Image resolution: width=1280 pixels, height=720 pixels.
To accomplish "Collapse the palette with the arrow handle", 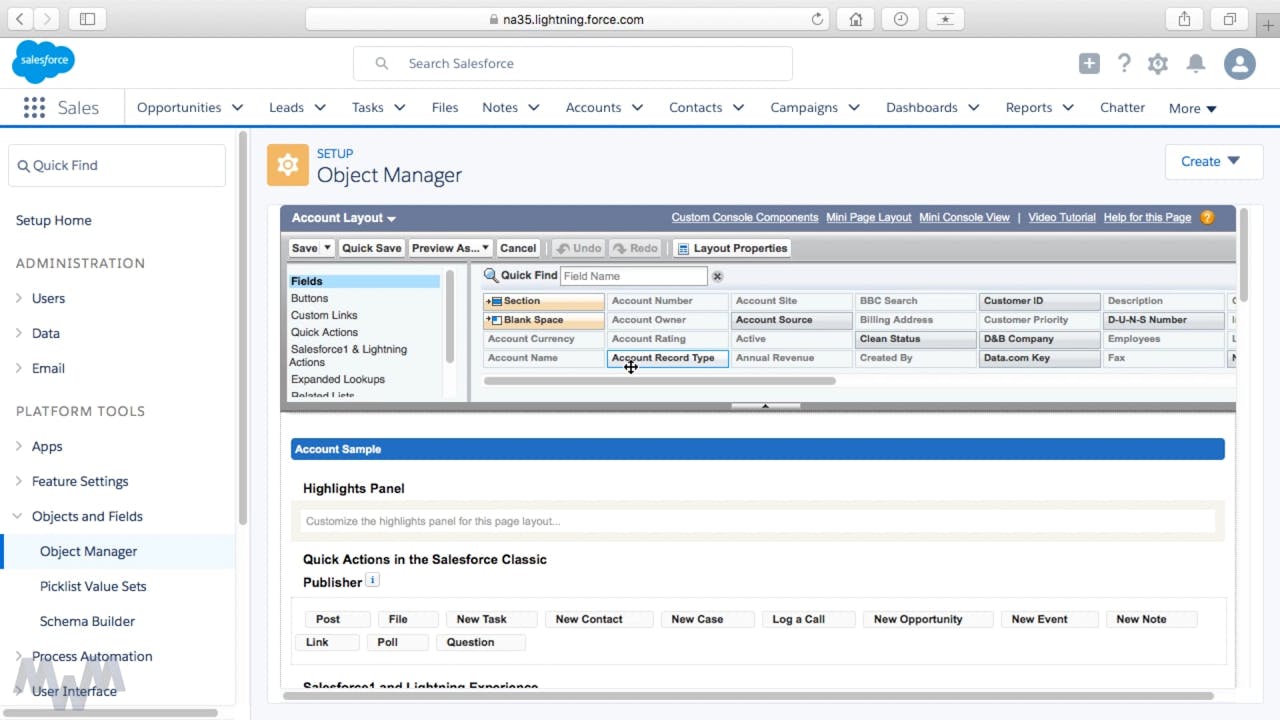I will coord(766,406).
